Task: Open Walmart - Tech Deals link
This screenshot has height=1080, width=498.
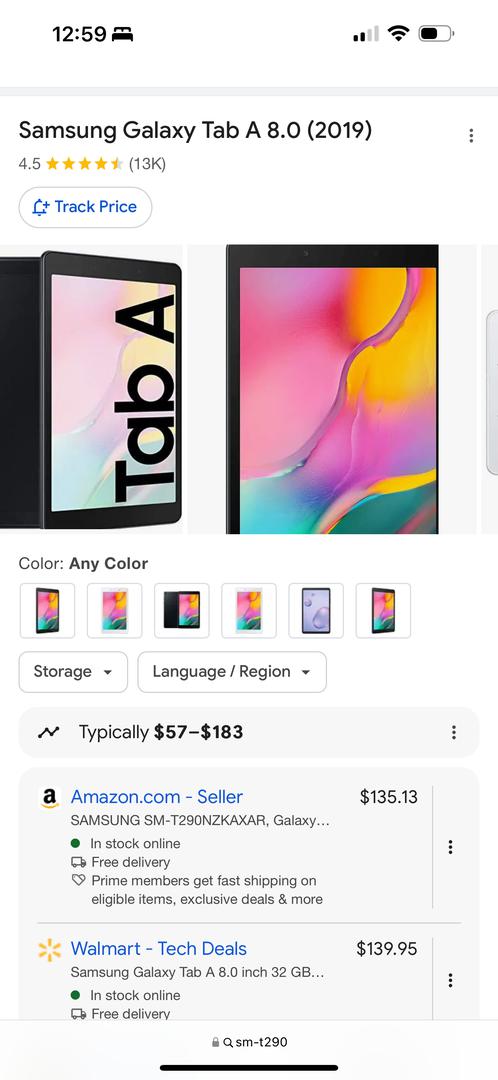Action: [x=158, y=949]
